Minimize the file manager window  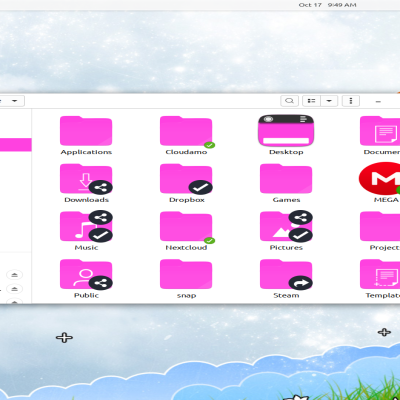point(378,101)
